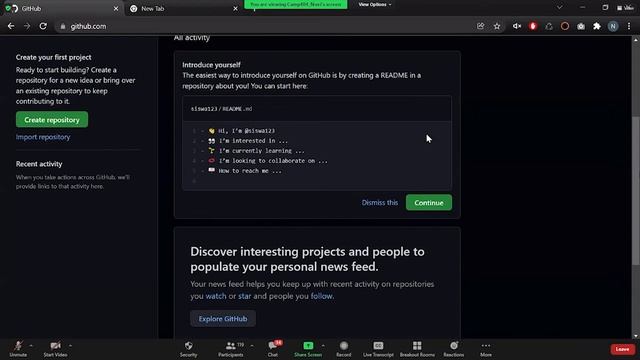This screenshot has width=640, height=360.
Task: Click the share page icon in address bar
Action: pos(480,26)
